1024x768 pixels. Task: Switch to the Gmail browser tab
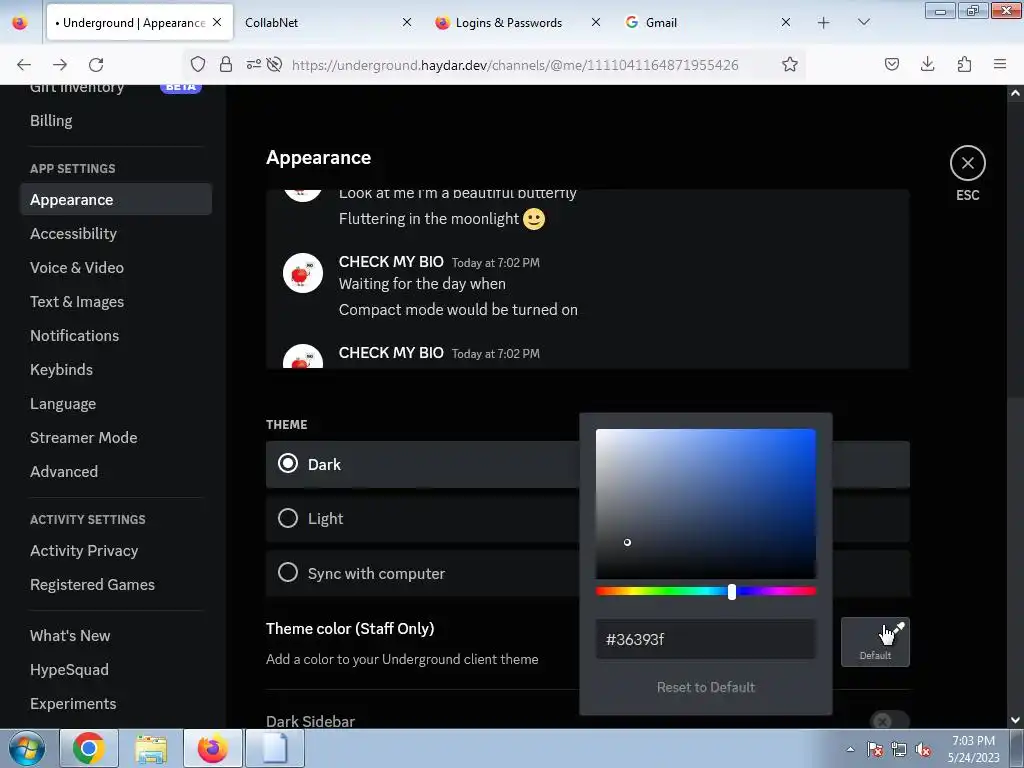click(707, 22)
